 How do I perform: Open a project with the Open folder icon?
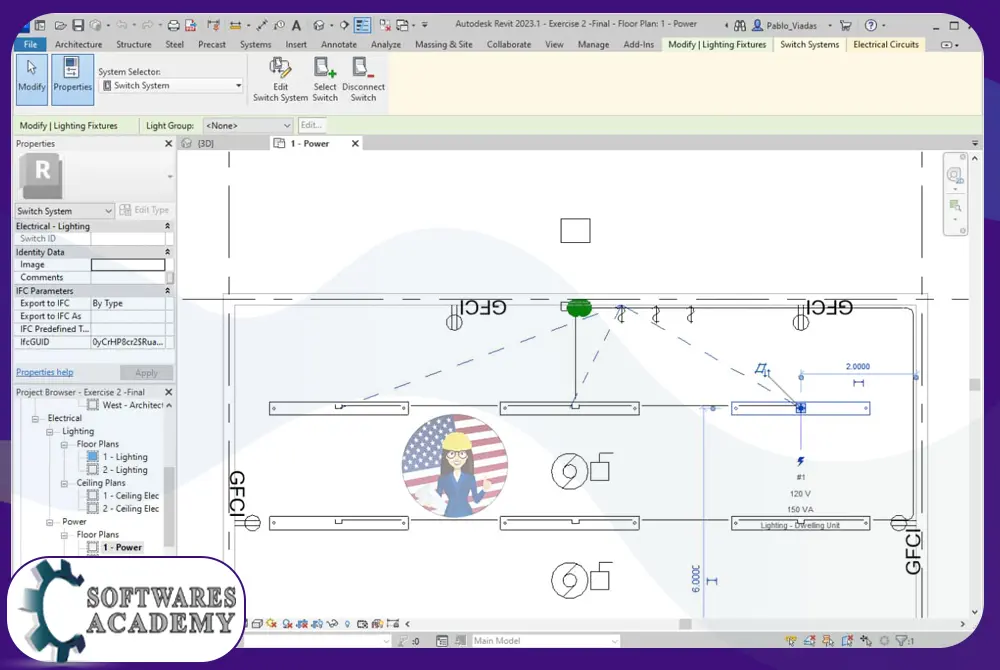click(x=61, y=25)
